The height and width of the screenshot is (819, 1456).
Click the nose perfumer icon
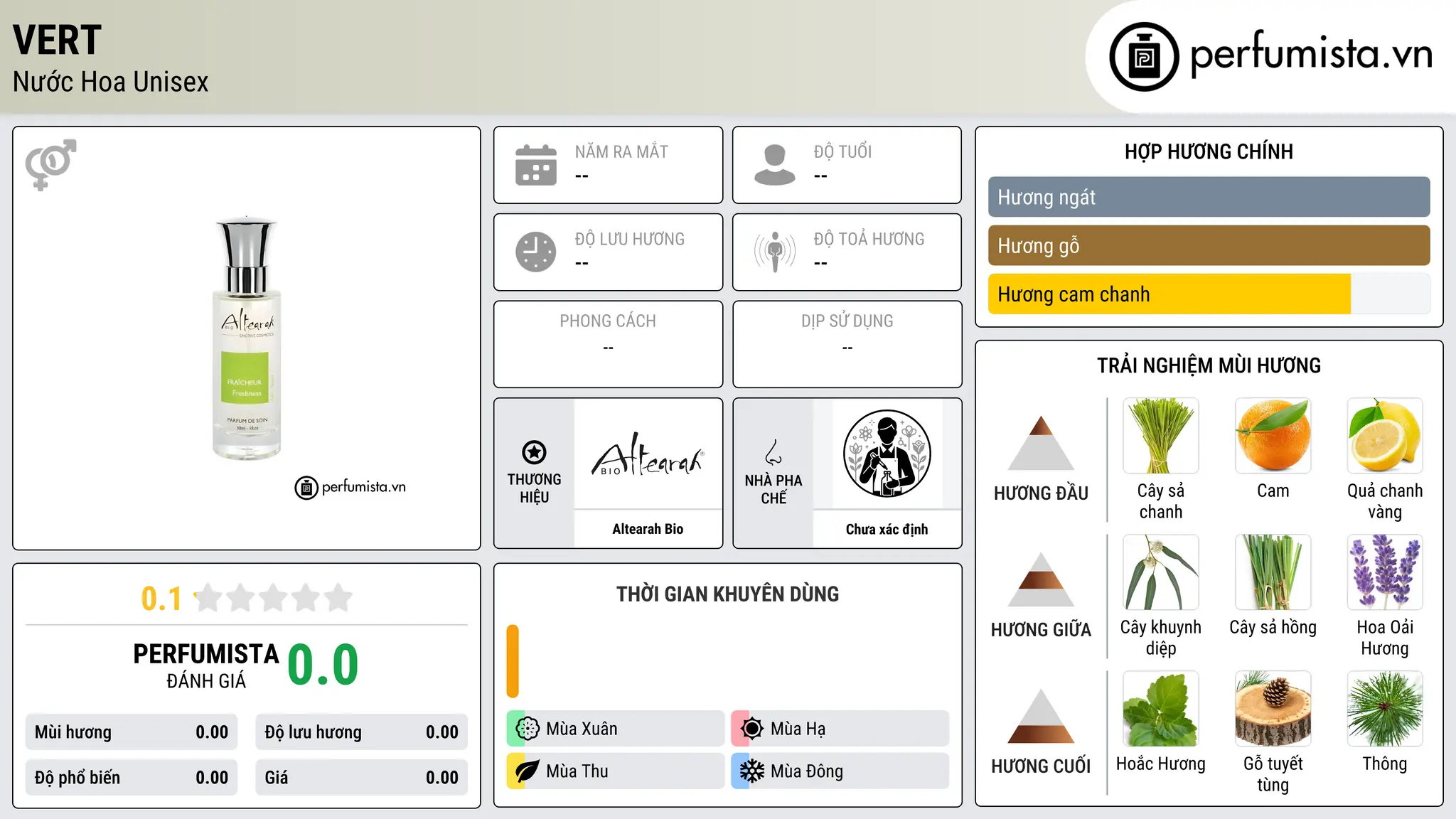pos(773,452)
